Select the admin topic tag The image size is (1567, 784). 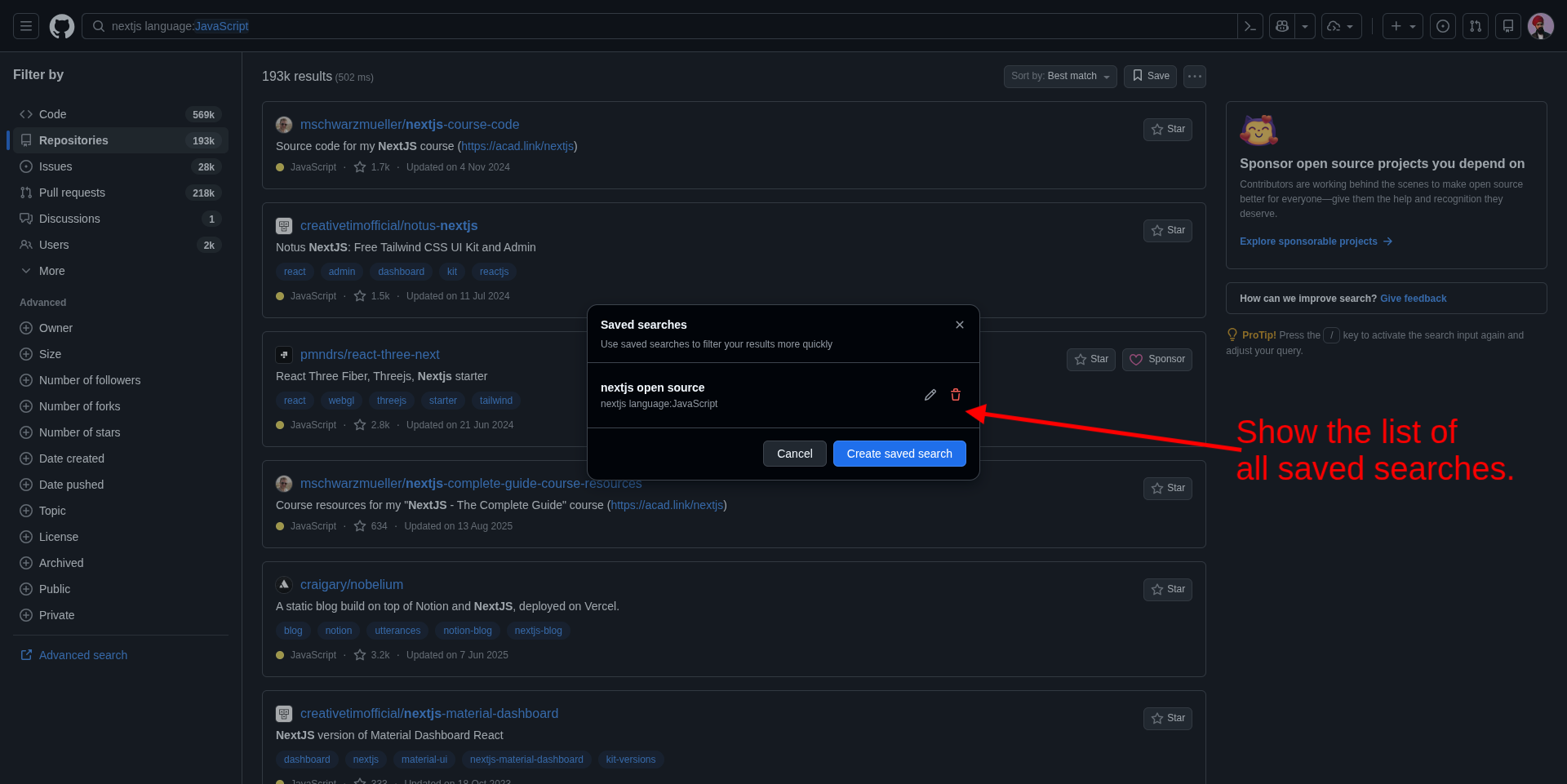(x=342, y=272)
